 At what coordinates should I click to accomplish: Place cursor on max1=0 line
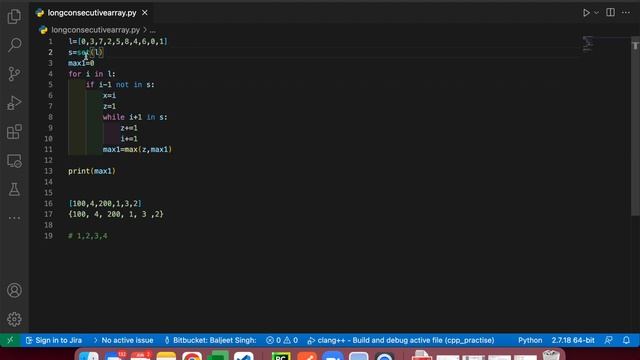click(81, 63)
